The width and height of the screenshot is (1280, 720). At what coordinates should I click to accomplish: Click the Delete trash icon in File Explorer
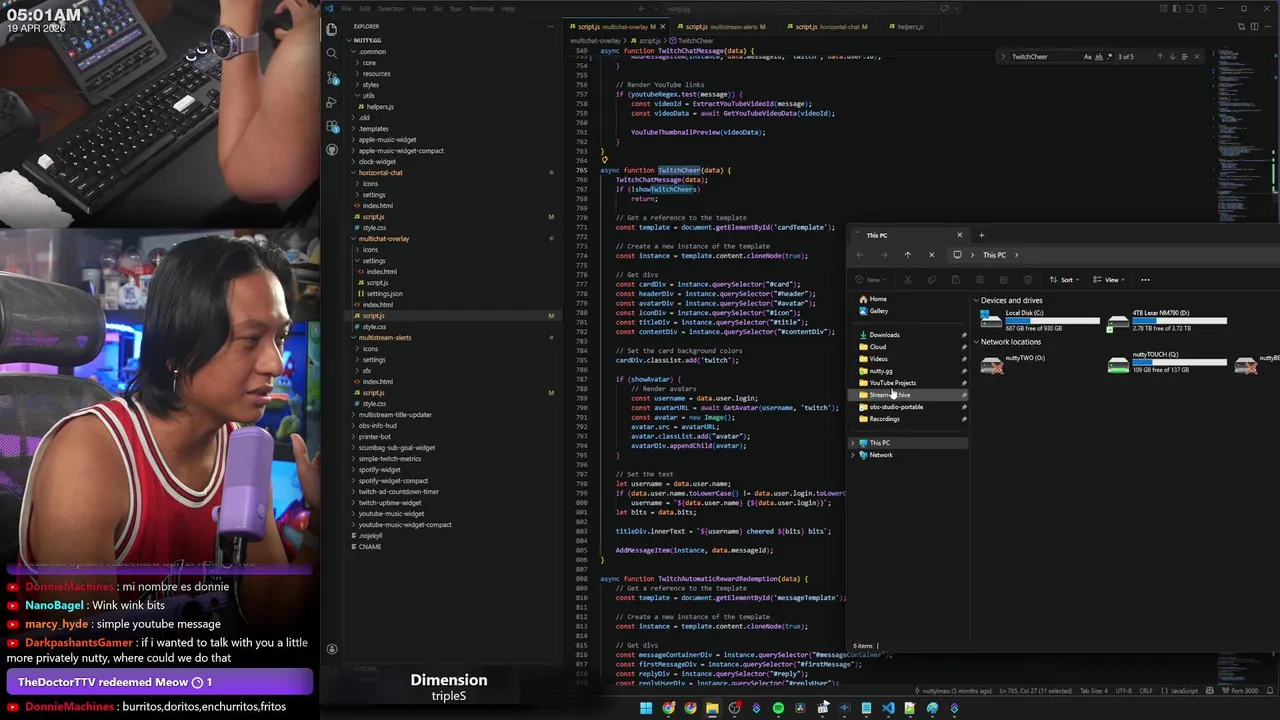(1027, 280)
